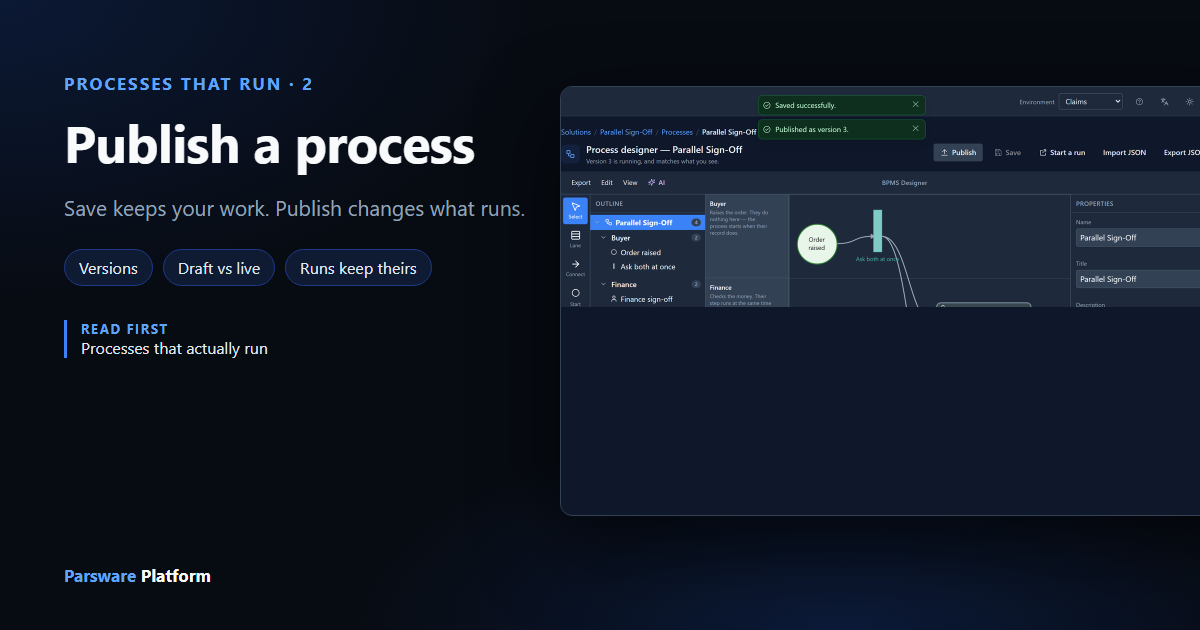Select 'Order raised' in the outline
Image resolution: width=1200 pixels, height=630 pixels.
[641, 253]
